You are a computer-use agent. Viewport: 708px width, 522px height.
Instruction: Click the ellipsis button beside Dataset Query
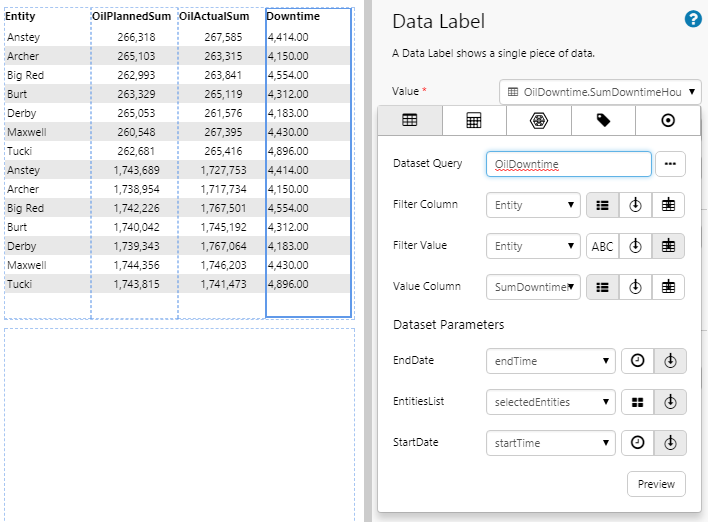coord(670,164)
